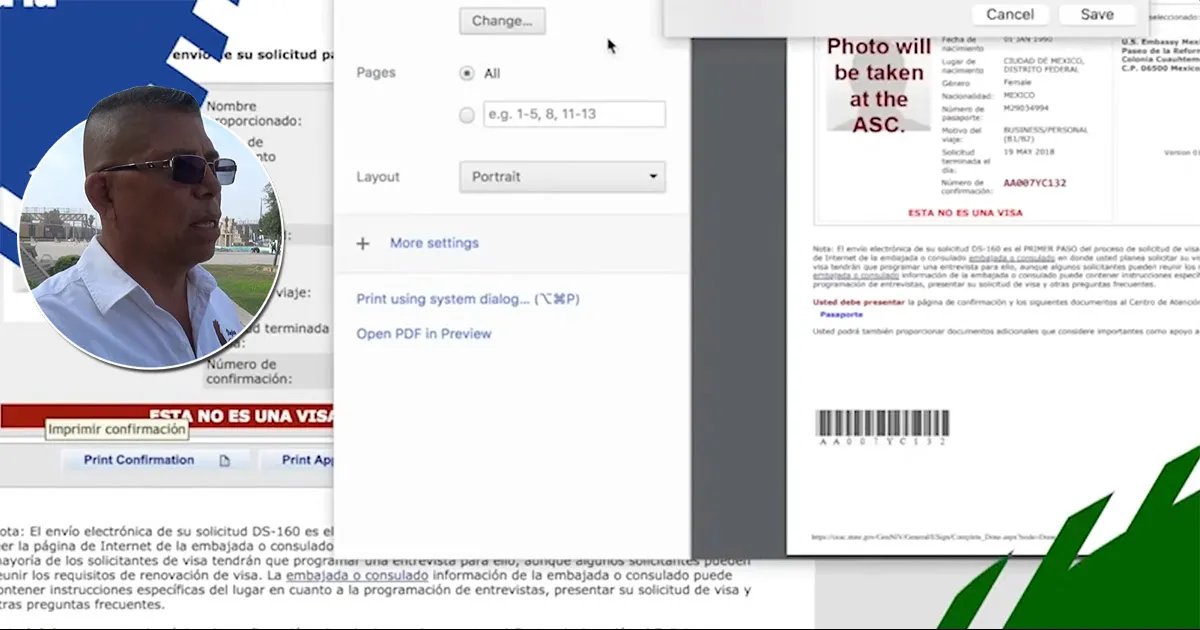Click the Imprimir confirmación tooltip

click(x=117, y=429)
